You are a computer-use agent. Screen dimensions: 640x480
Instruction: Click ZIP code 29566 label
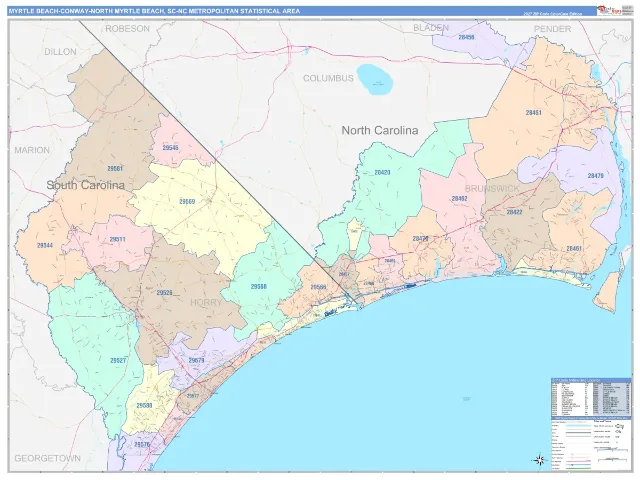(318, 287)
